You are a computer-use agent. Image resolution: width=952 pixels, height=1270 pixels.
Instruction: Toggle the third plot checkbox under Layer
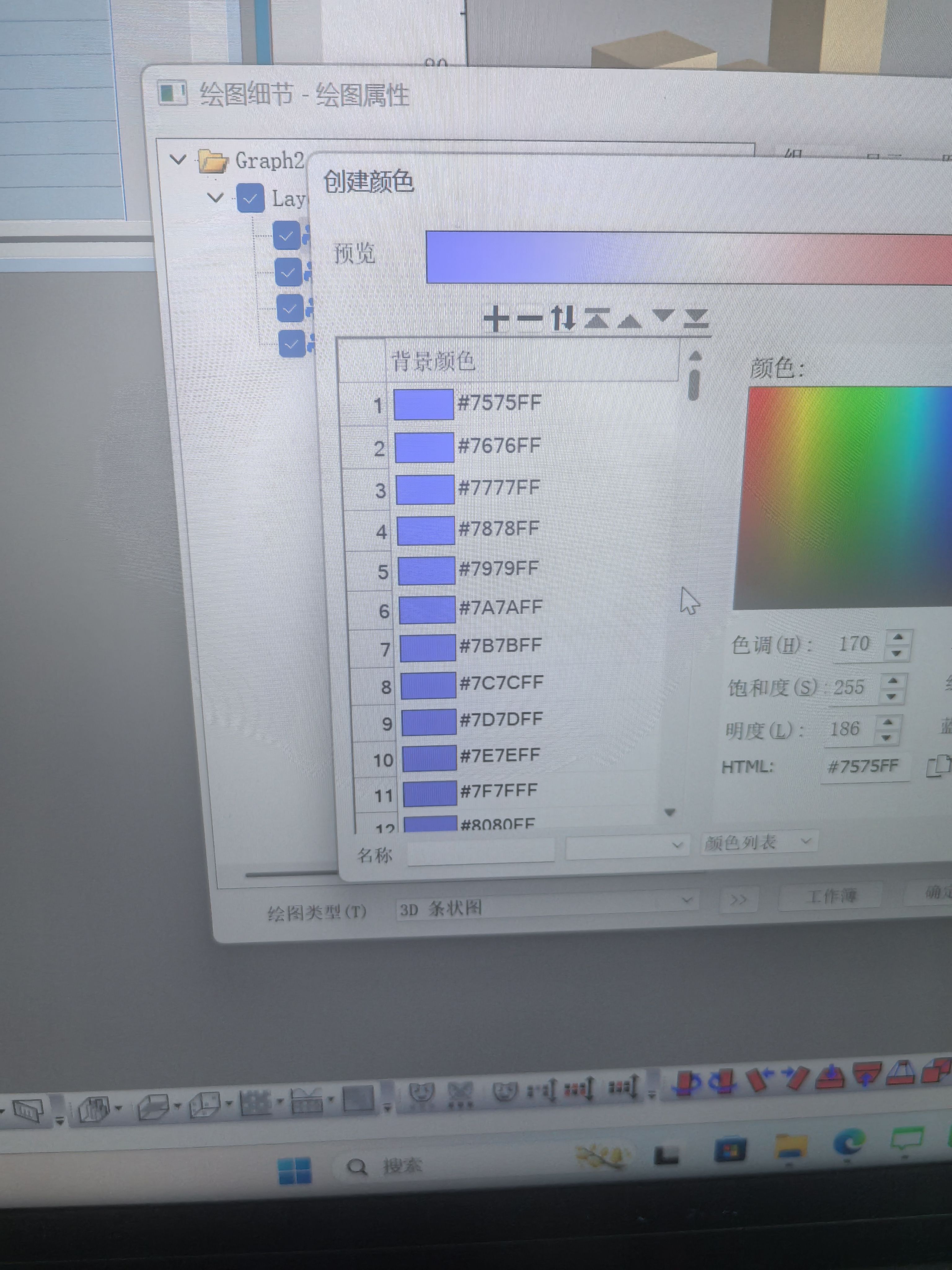[290, 309]
